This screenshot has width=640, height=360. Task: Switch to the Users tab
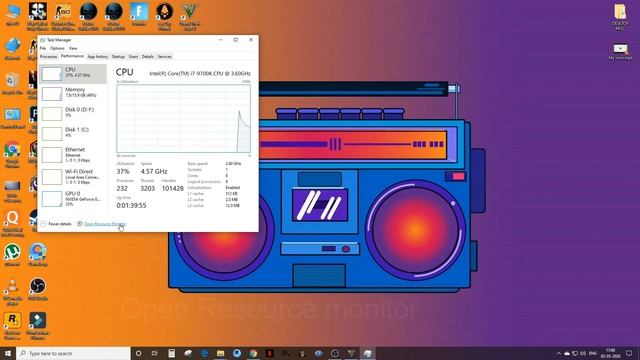click(x=133, y=57)
